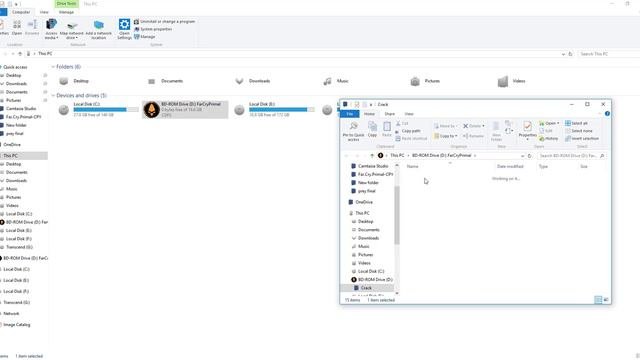The image size is (640, 360).
Task: Open System properties in main ribbon
Action: (153, 29)
